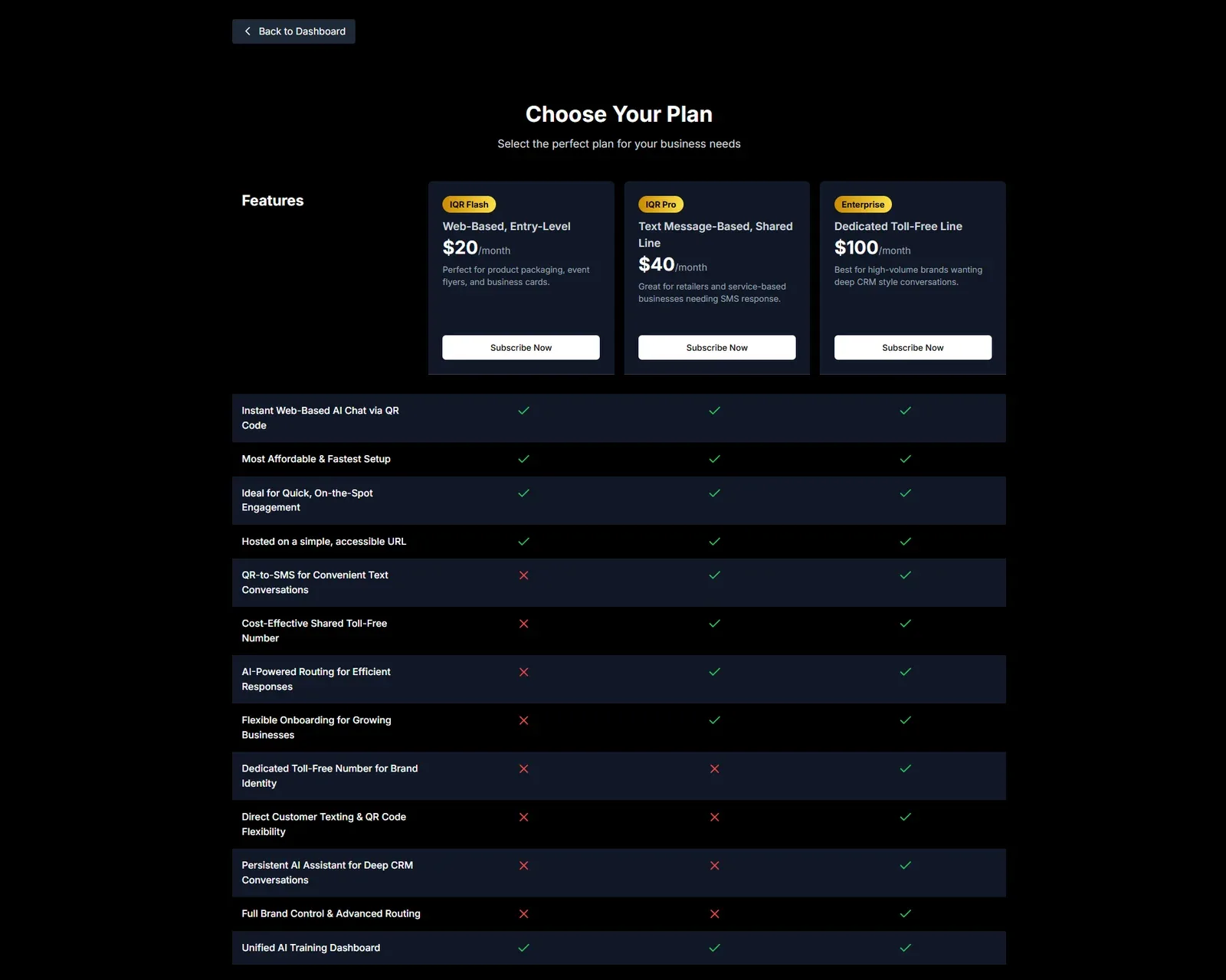This screenshot has height=980, width=1226.
Task: Click the 'Choose Your Plan' heading
Action: pos(619,114)
